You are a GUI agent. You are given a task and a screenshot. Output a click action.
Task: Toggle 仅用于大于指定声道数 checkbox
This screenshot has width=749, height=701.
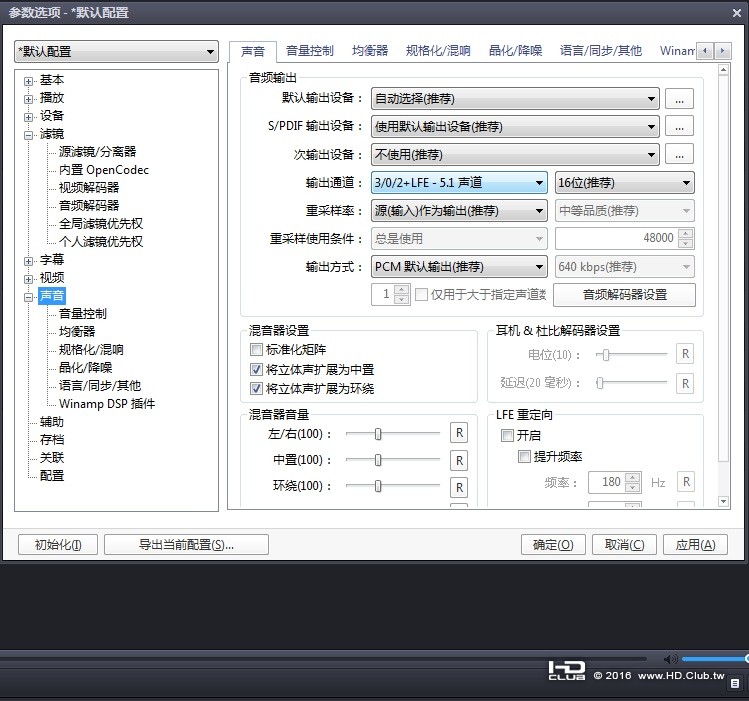pos(421,294)
